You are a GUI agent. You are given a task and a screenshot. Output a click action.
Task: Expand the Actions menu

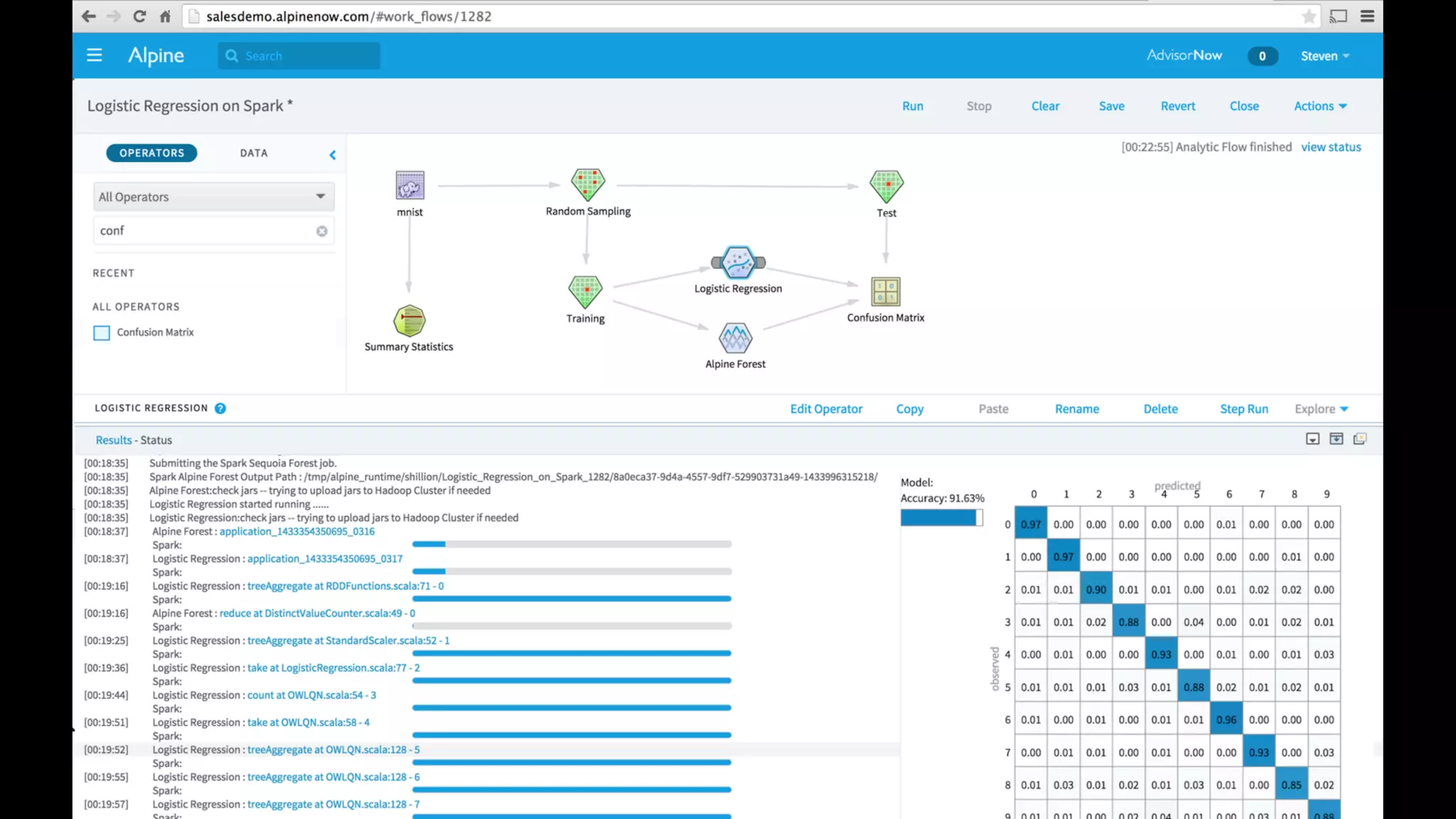pyautogui.click(x=1320, y=106)
